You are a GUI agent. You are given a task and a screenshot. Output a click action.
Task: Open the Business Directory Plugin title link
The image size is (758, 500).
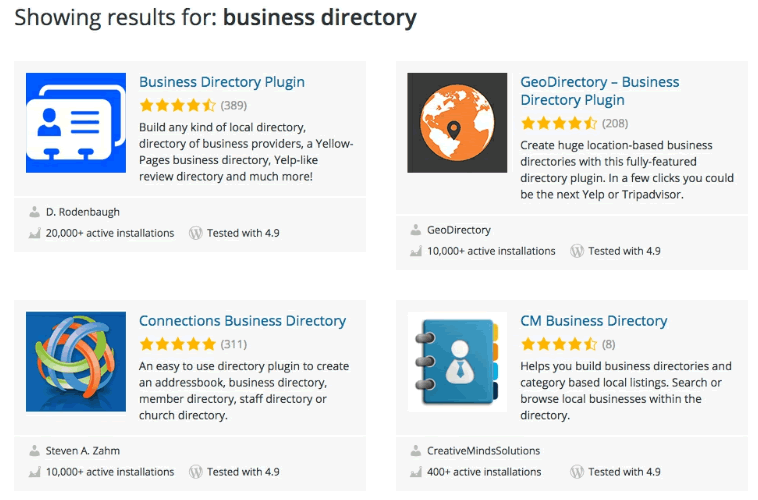[222, 82]
